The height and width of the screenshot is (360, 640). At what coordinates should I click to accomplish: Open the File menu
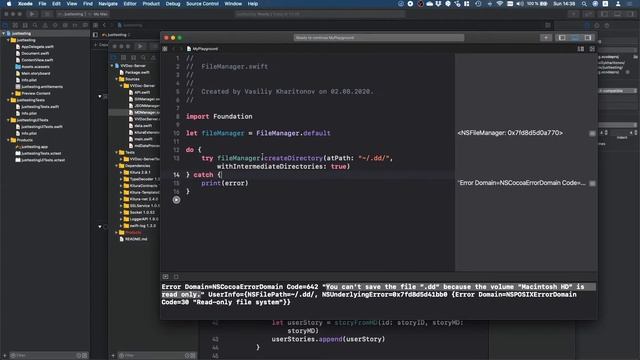click(42, 4)
